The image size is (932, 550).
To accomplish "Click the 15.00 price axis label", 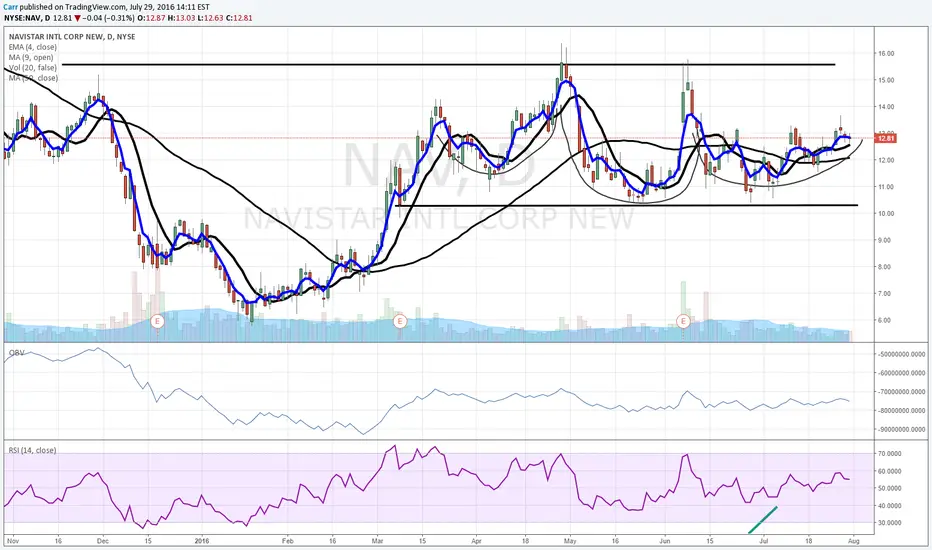I will [886, 80].
